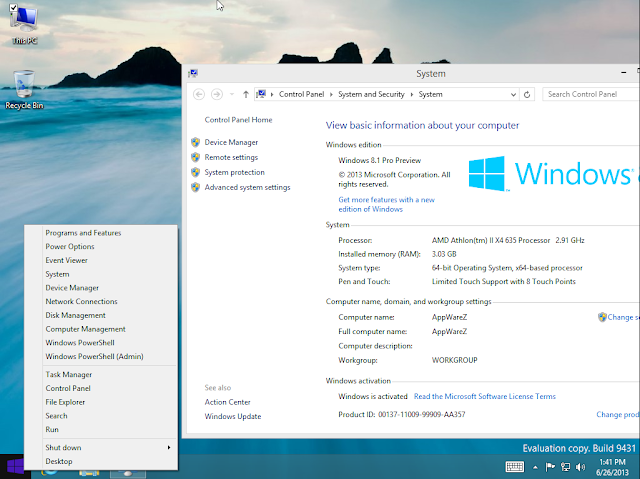Open Advanced system settings link
Image resolution: width=640 pixels, height=479 pixels.
coord(247,187)
